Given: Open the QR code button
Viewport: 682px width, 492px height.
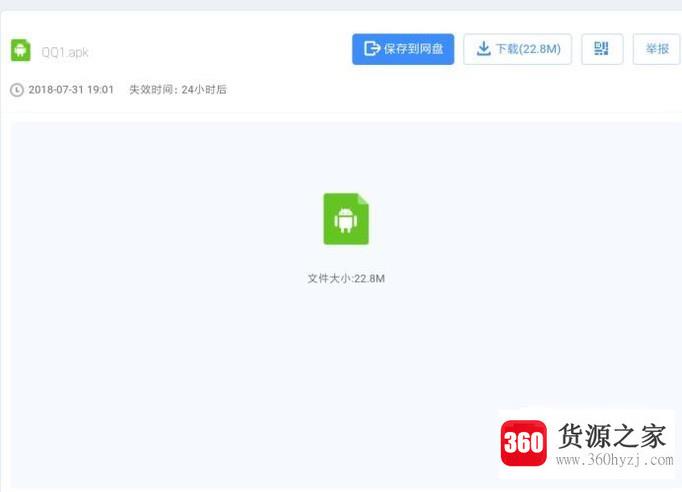Looking at the screenshot, I should click(602, 49).
